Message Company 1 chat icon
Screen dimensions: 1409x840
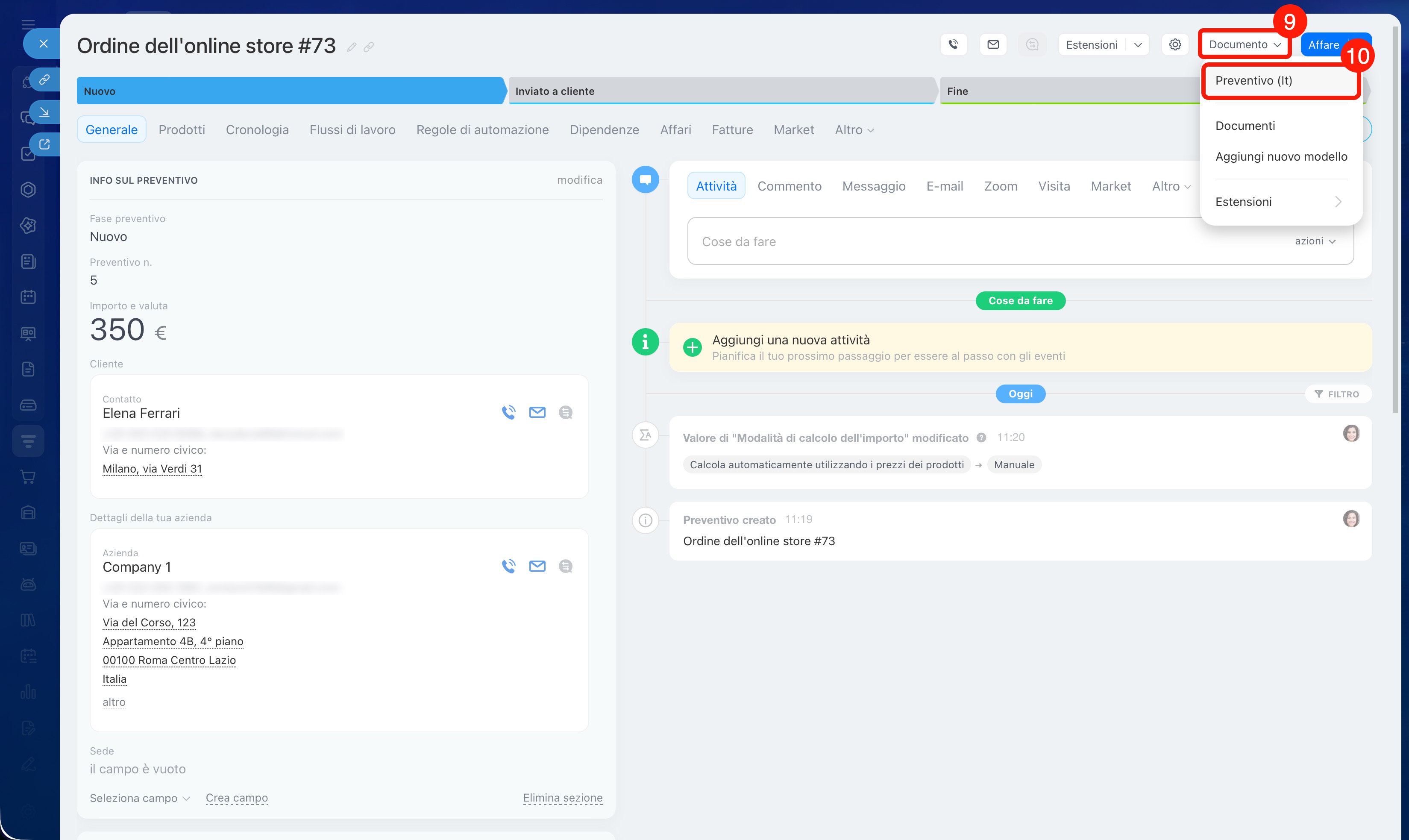[x=565, y=566]
